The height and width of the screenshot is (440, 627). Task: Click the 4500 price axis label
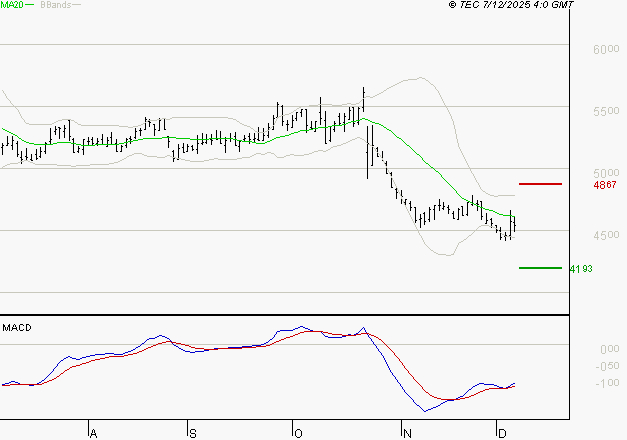click(x=606, y=235)
